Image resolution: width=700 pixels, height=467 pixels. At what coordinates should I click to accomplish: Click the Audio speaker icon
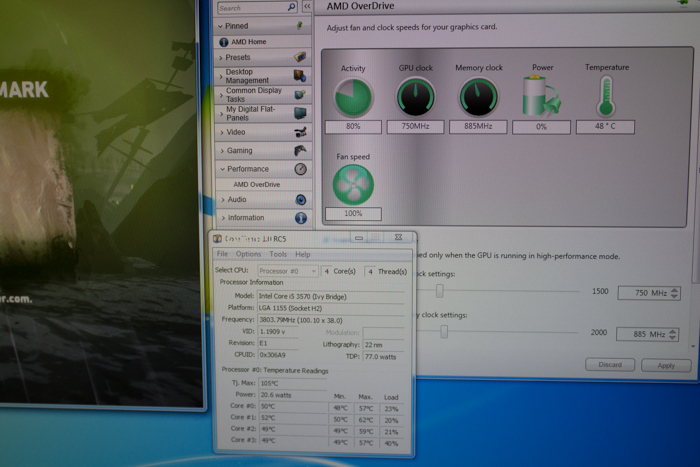[x=301, y=200]
